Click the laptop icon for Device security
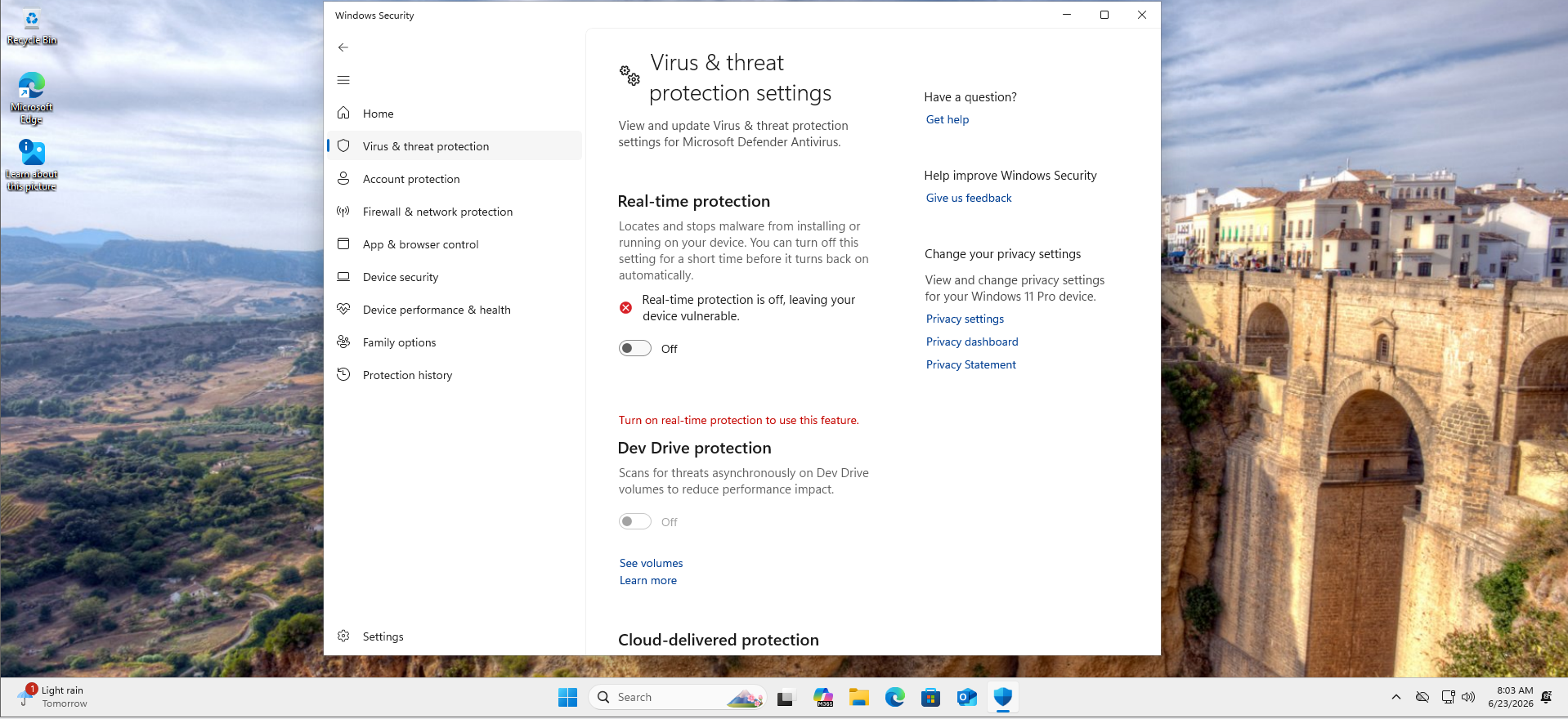 point(343,276)
